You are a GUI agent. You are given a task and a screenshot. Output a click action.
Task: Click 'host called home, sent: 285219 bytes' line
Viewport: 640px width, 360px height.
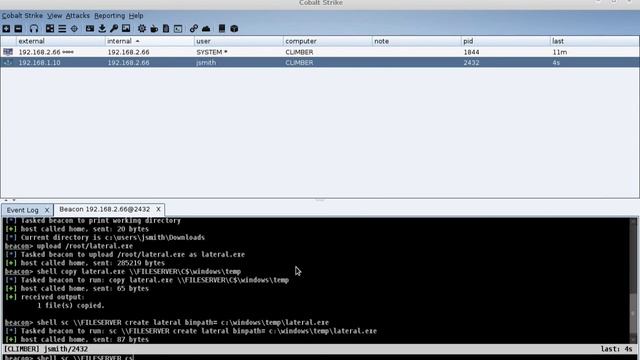click(x=85, y=263)
